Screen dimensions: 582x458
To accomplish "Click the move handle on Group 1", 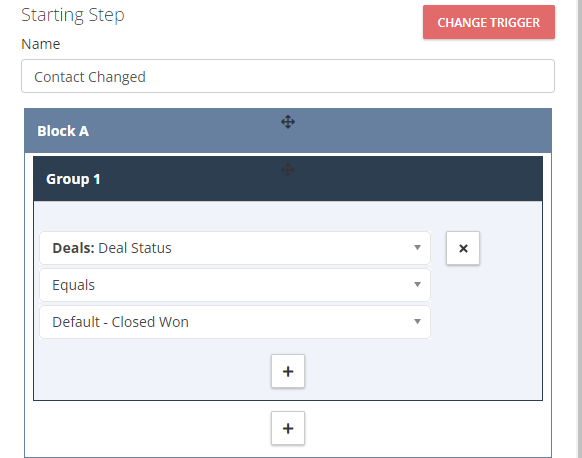I will (288, 170).
